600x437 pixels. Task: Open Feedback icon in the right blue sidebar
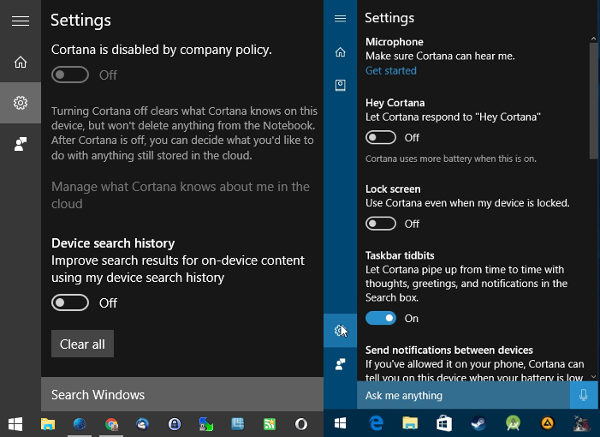tap(340, 364)
